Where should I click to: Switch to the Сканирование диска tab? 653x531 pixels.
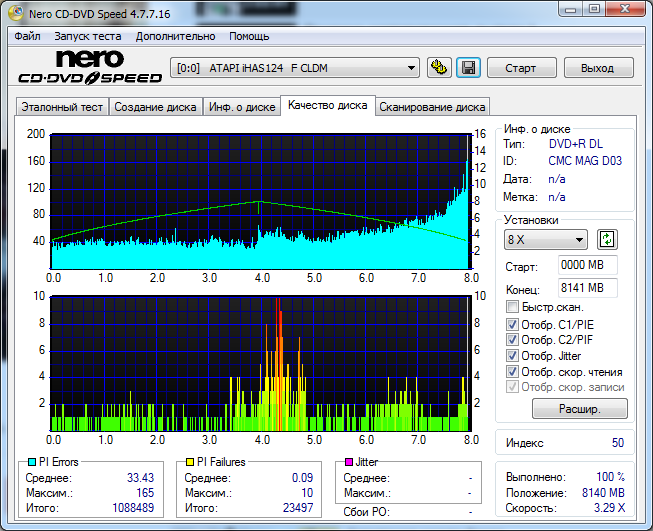[432, 107]
